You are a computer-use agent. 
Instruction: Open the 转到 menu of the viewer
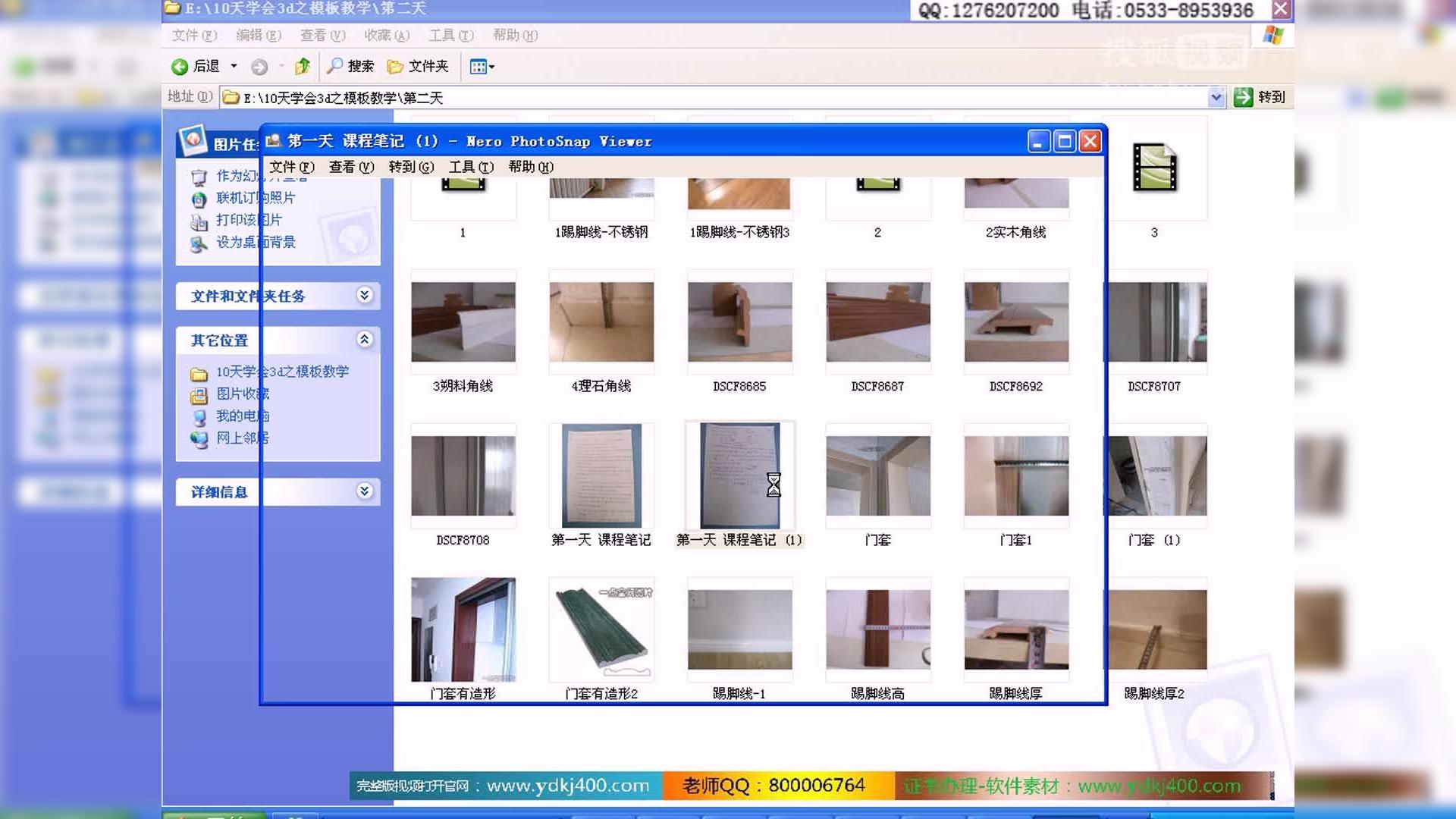409,167
